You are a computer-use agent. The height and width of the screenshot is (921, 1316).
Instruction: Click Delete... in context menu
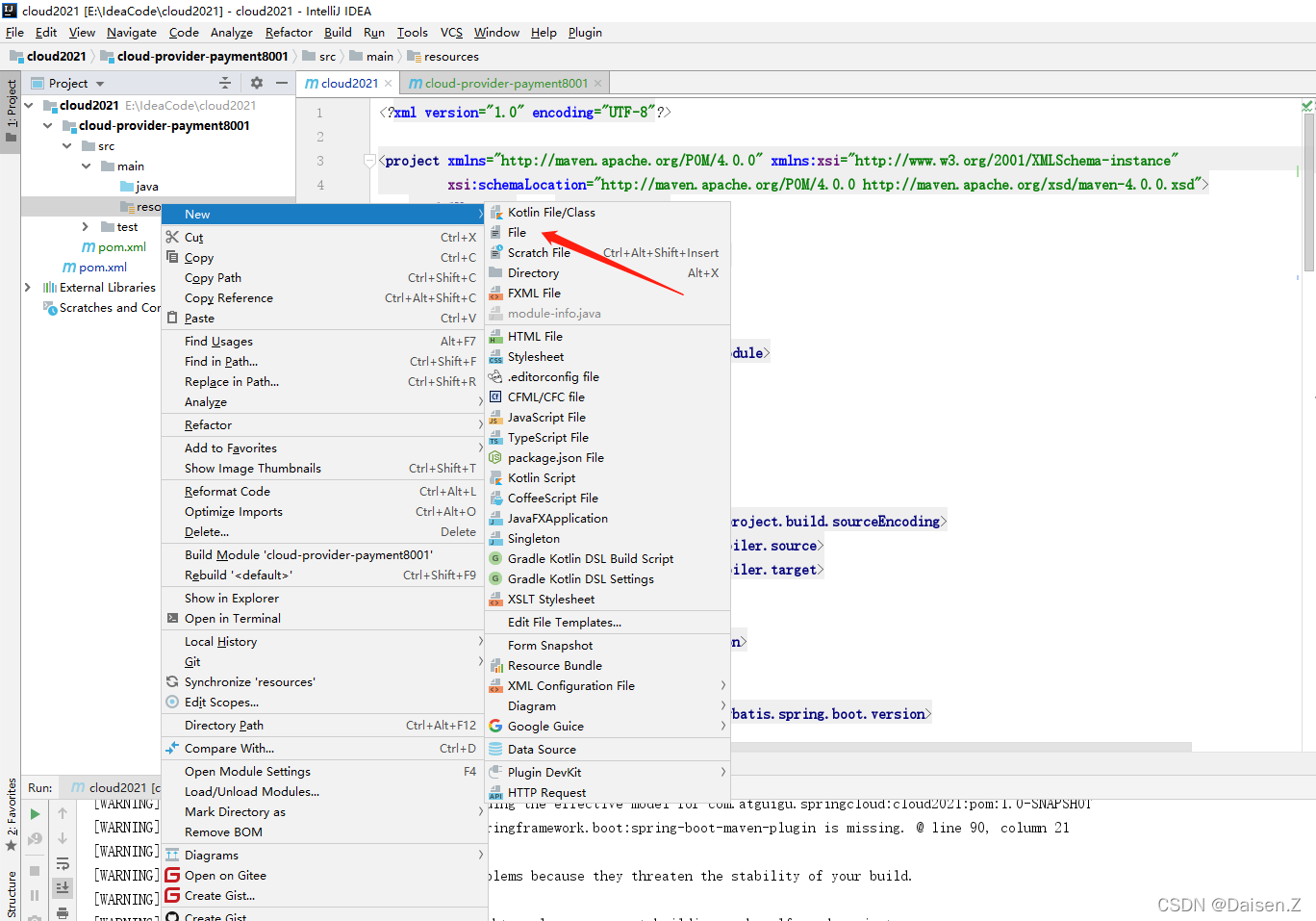point(323,532)
